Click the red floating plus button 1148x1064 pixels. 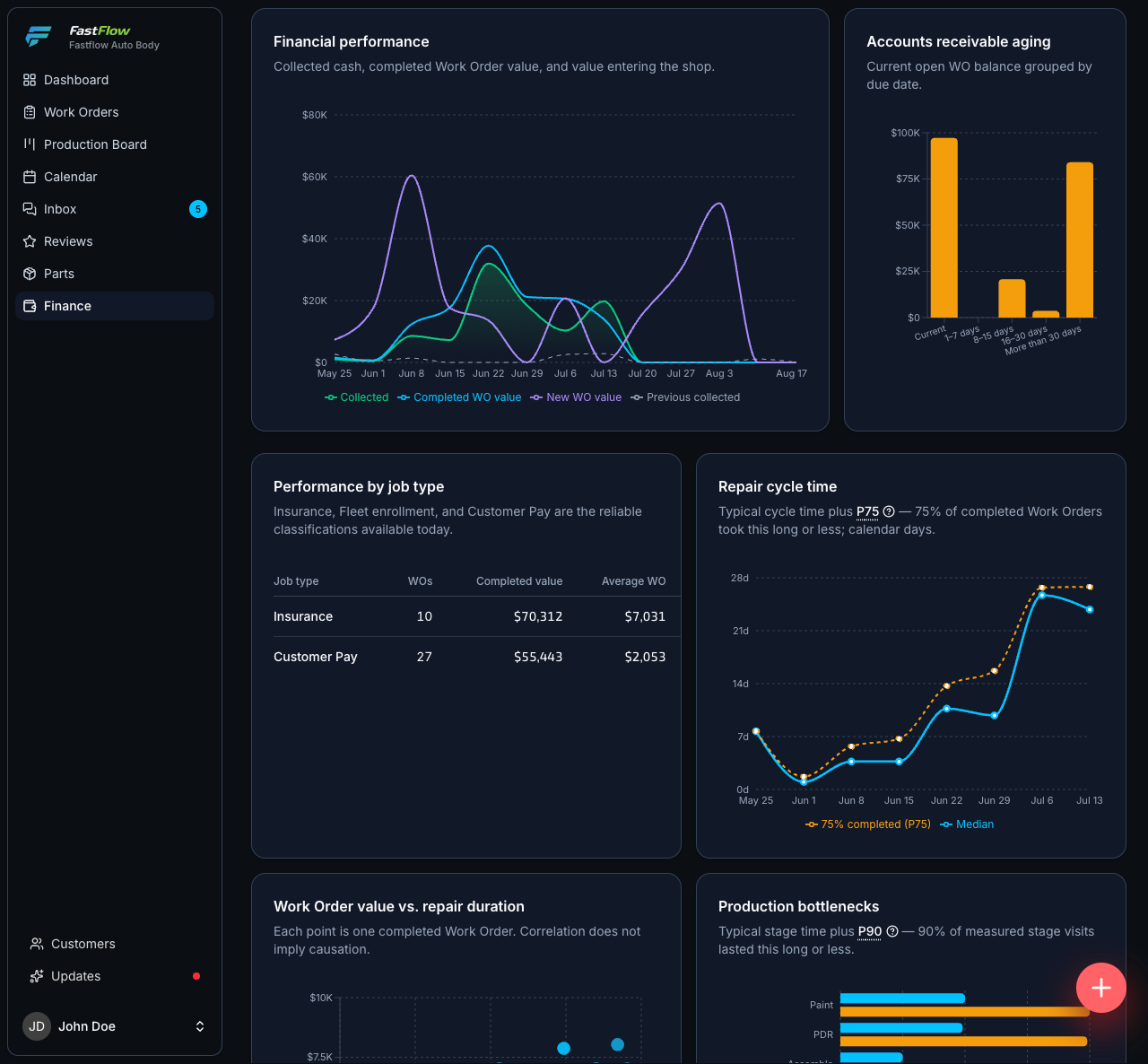tap(1101, 988)
